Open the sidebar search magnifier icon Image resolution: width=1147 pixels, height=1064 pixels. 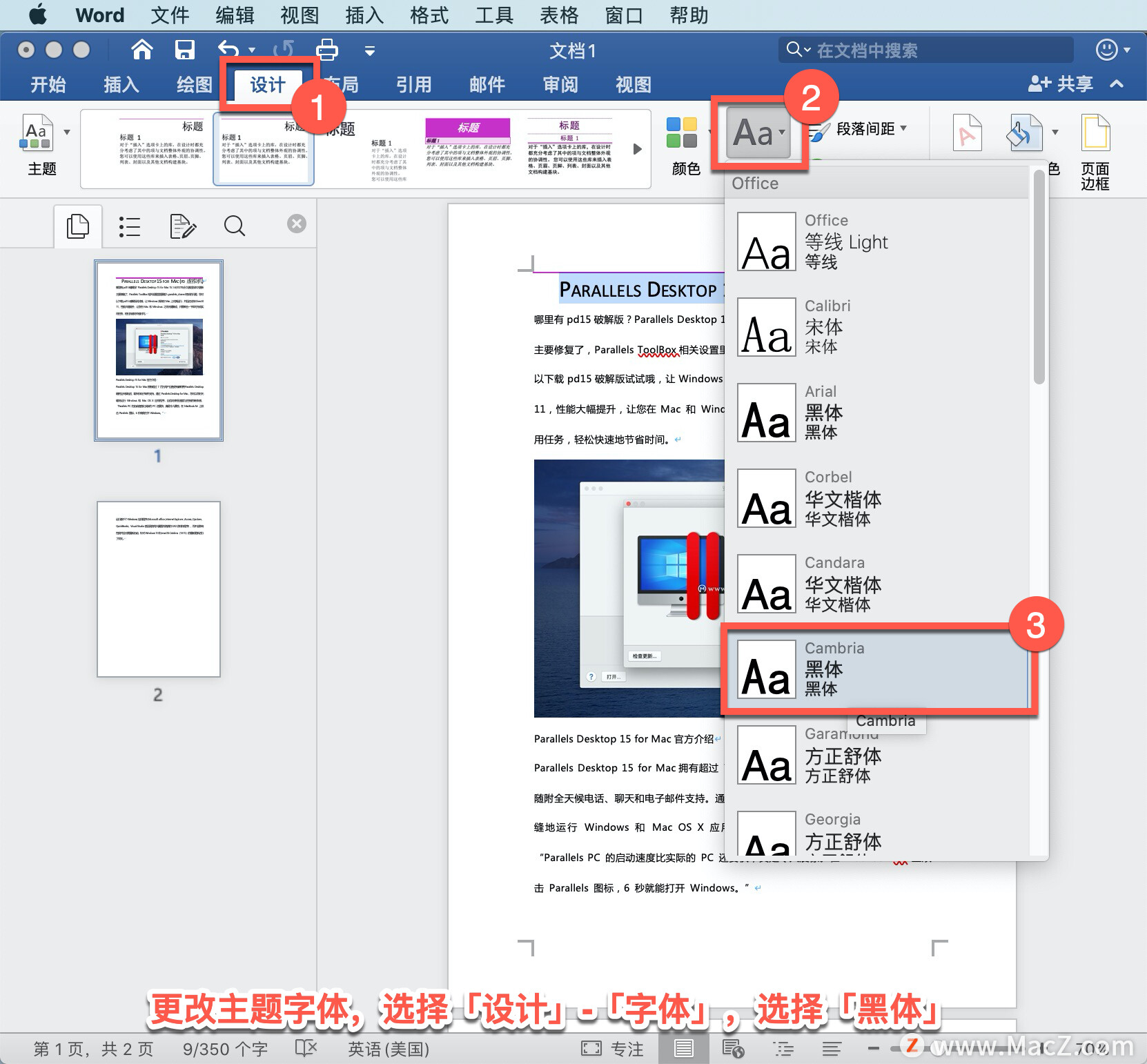[235, 226]
